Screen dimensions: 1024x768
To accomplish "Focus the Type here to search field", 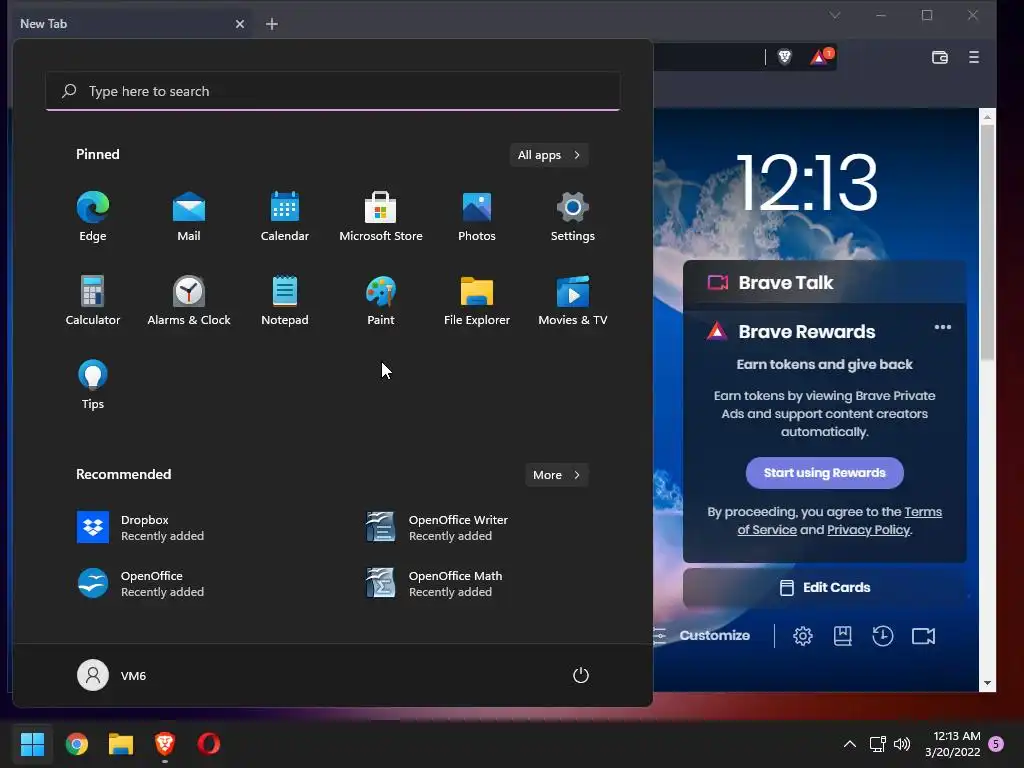I will pos(333,91).
